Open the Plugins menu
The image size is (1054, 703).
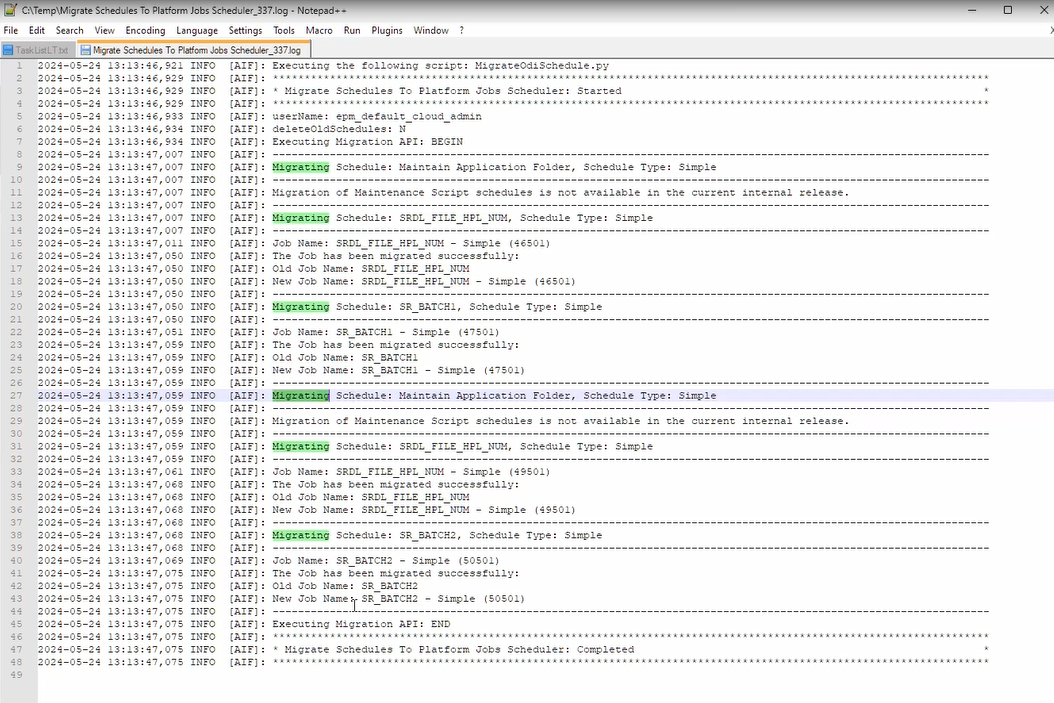coord(386,30)
